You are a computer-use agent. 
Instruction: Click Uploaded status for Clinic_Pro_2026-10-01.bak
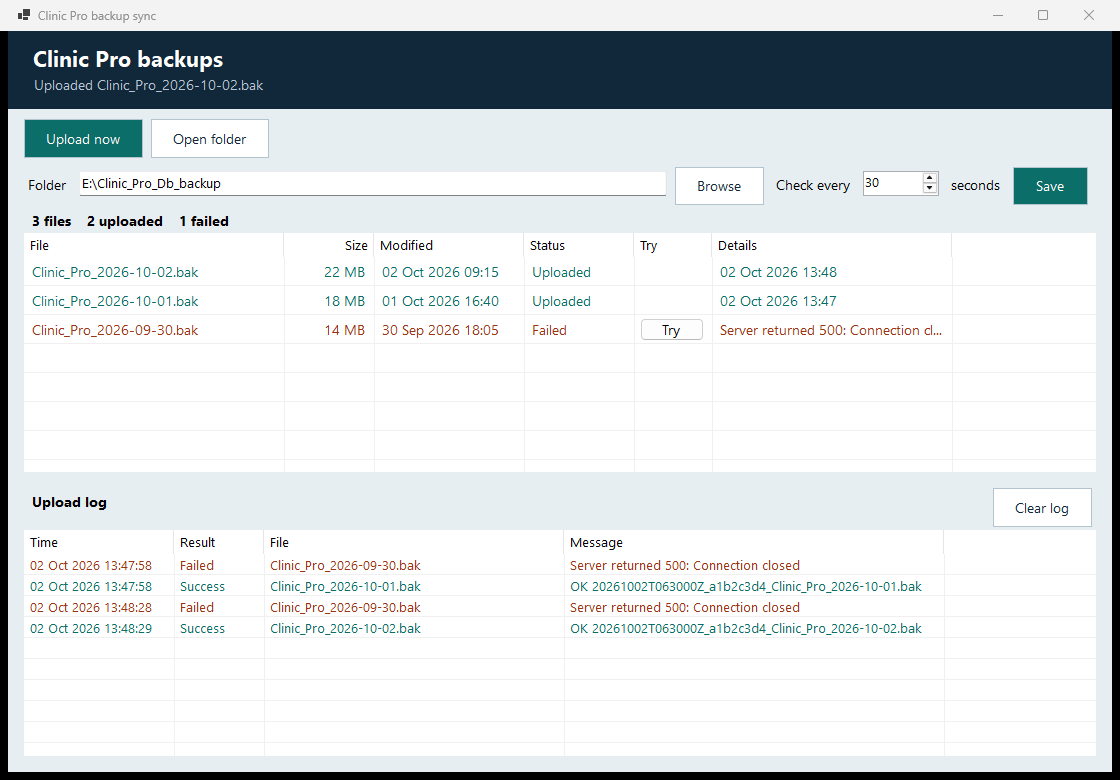(561, 301)
